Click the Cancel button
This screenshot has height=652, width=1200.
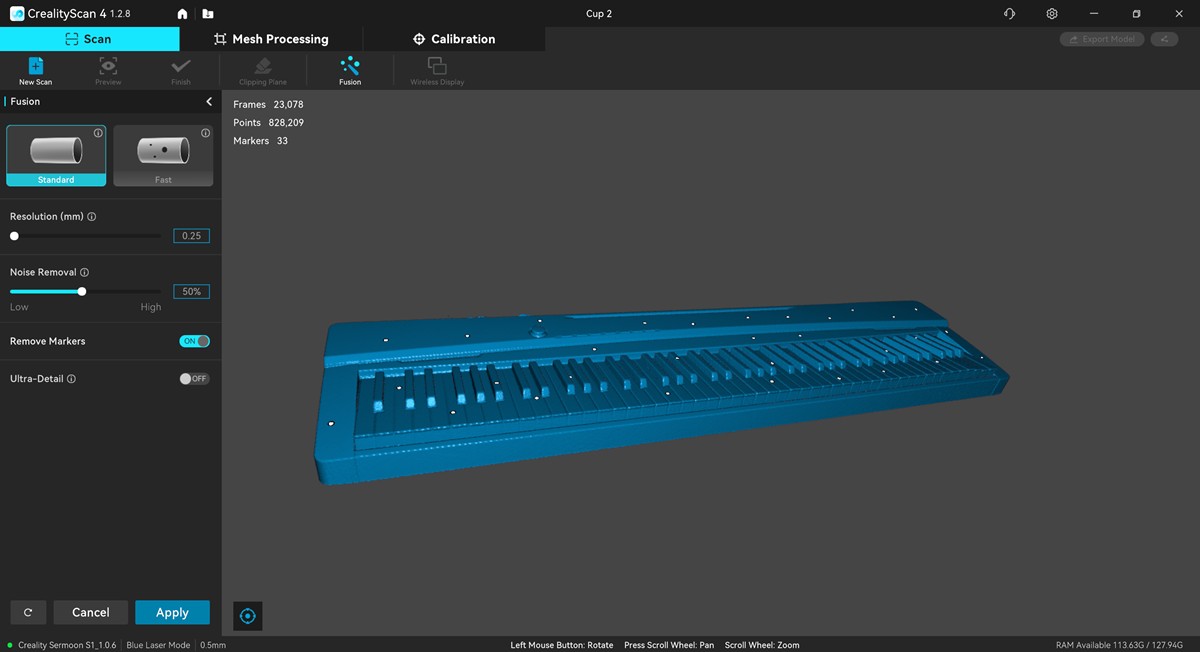[x=90, y=612]
